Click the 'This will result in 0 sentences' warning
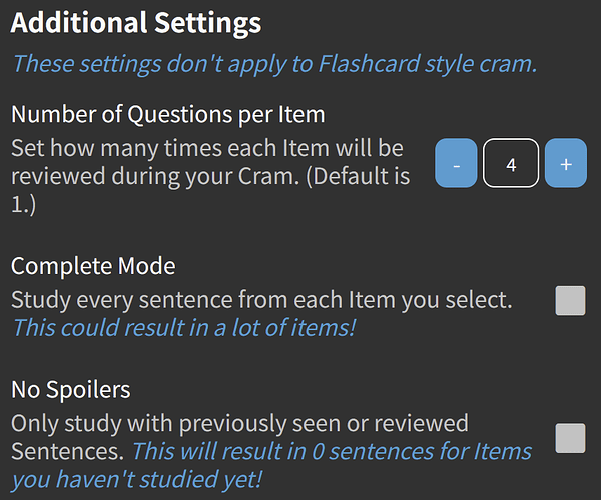 (332, 451)
